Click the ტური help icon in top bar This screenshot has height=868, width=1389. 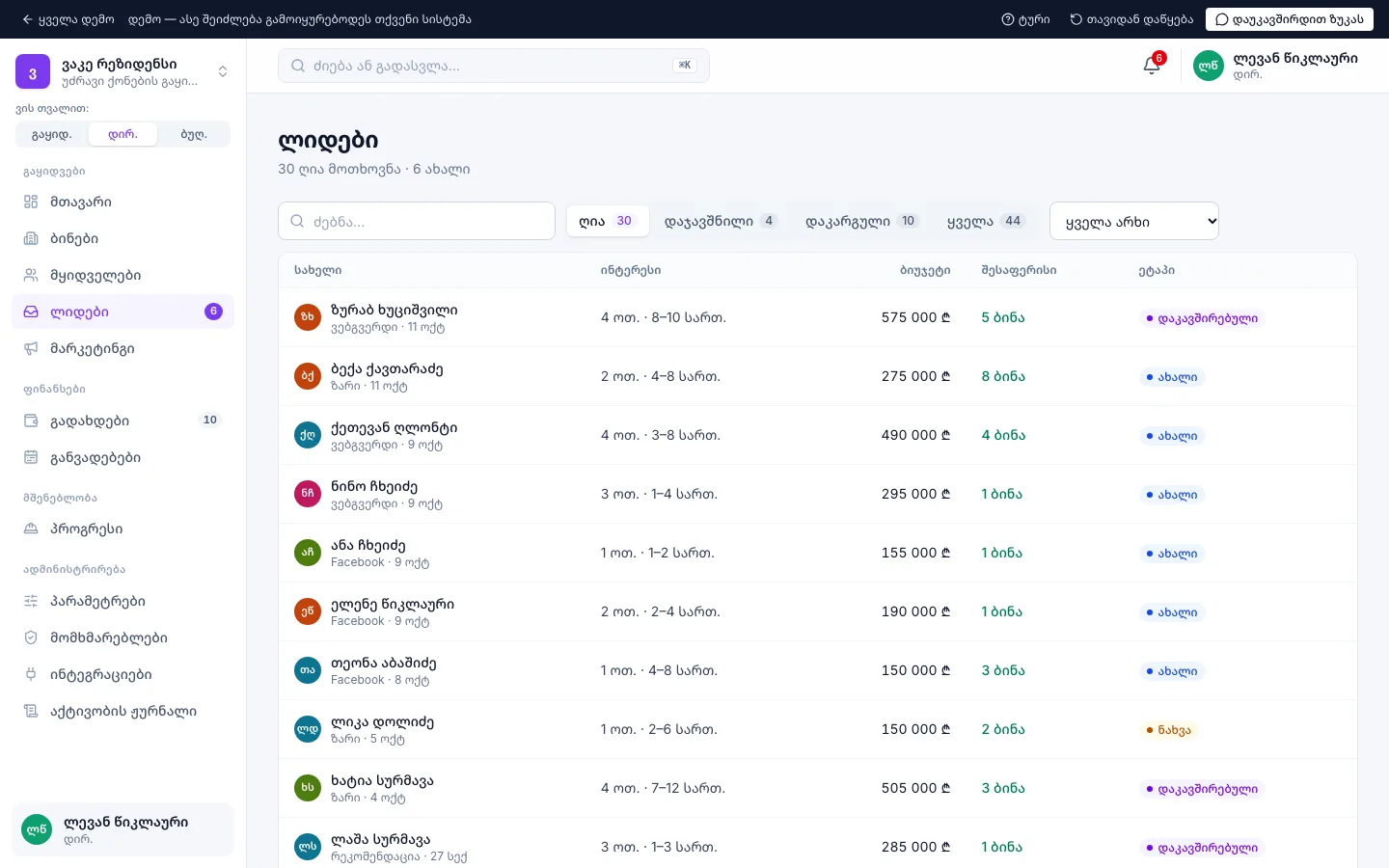(x=1008, y=19)
